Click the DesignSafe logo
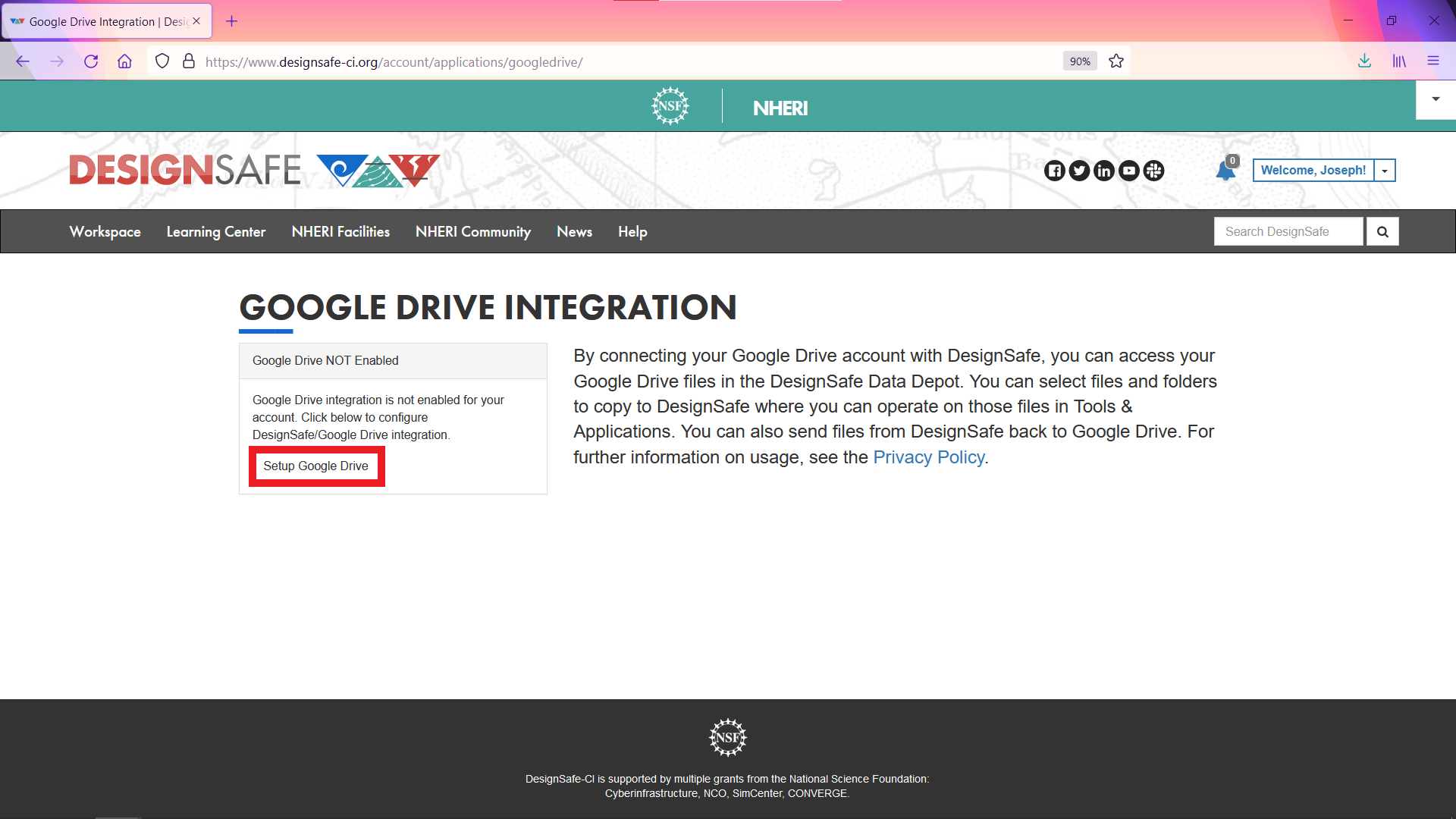 254,170
